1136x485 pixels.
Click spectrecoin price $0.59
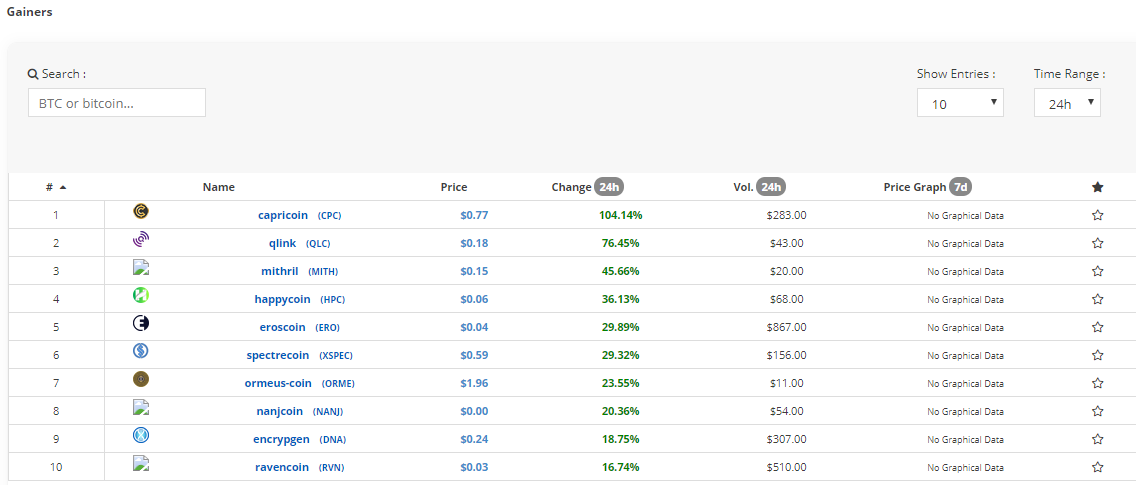tap(474, 355)
